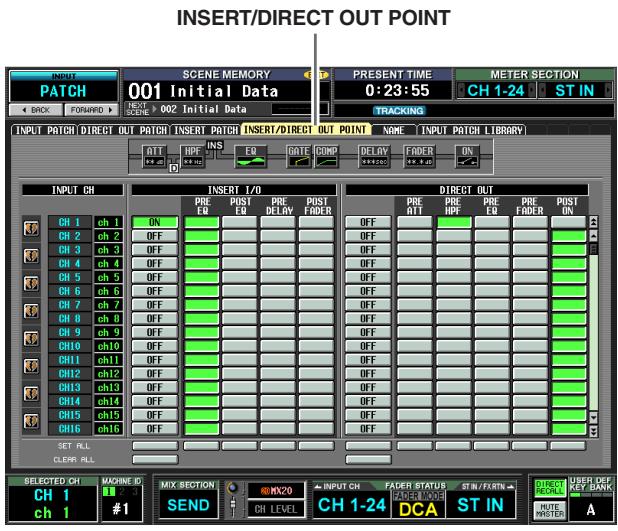Click the NEXT SCENE 002 Initial Data field
Viewport: 618px width, 531px height.
227,109
